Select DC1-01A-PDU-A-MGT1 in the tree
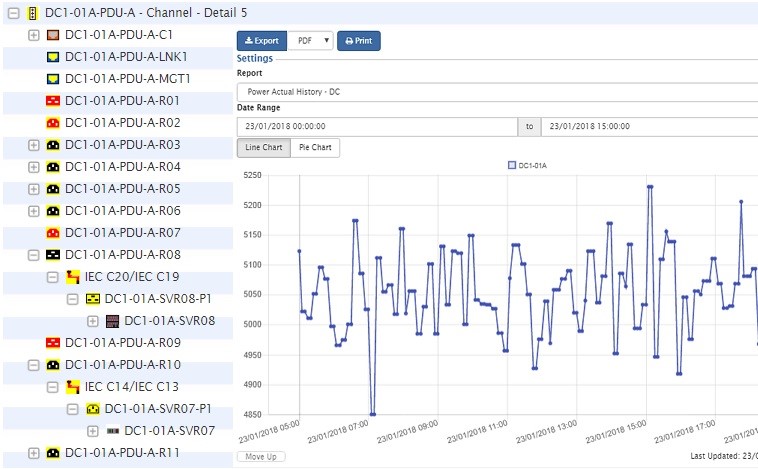 127,78
